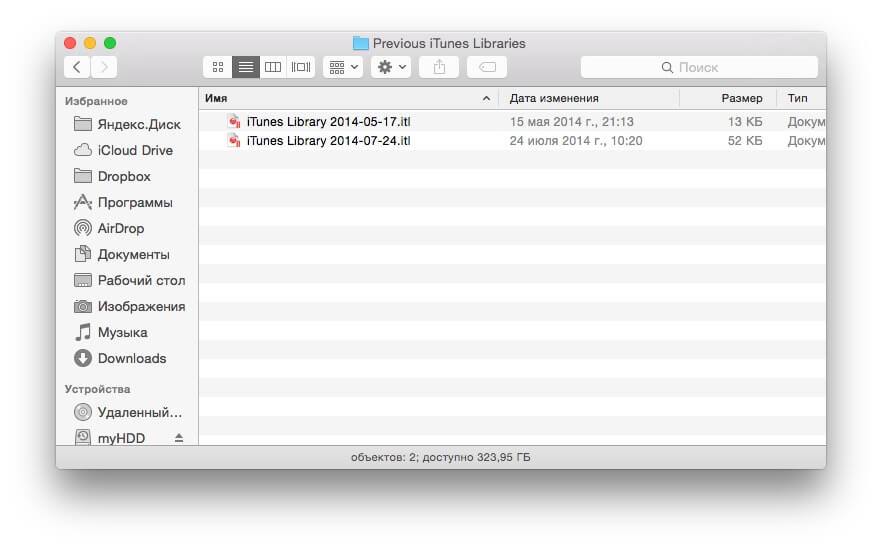Click the date 24 июля 2014 г., 10:20
This screenshot has width=882, height=549.
click(x=576, y=141)
